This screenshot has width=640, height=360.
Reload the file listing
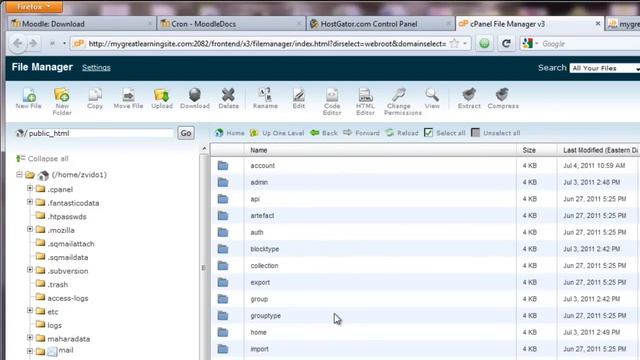coord(402,133)
